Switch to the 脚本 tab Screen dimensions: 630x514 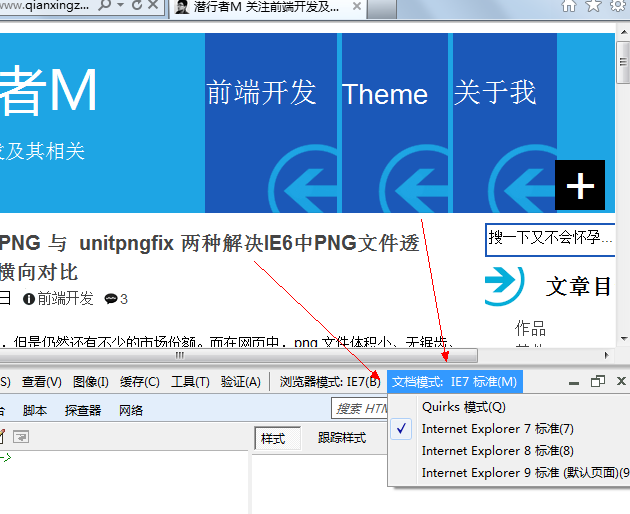pyautogui.click(x=35, y=410)
